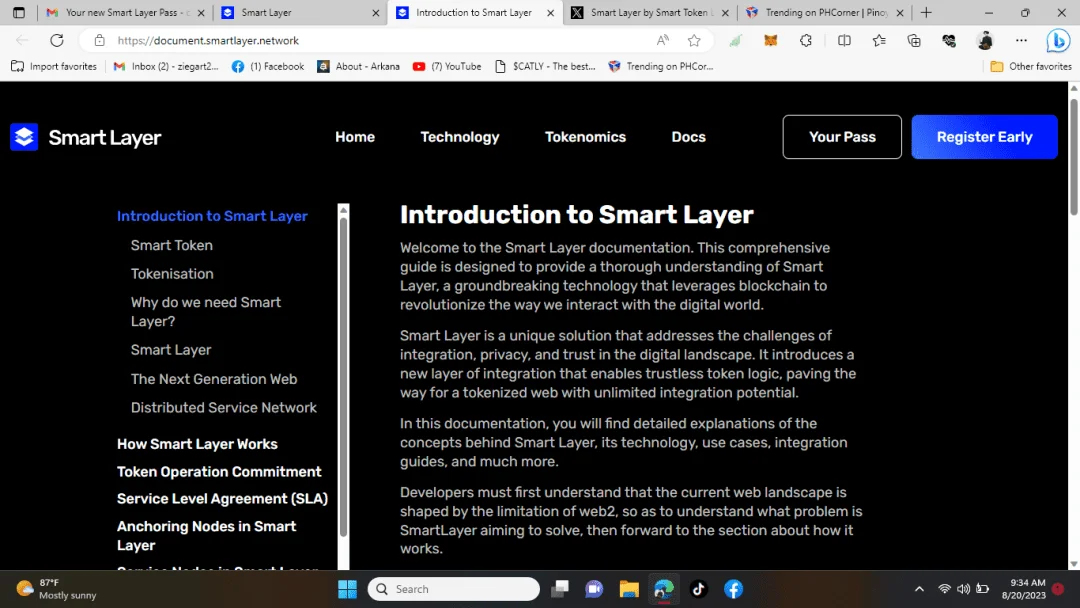Open the Smart Token sidebar link
The image size is (1080, 608).
pos(172,245)
